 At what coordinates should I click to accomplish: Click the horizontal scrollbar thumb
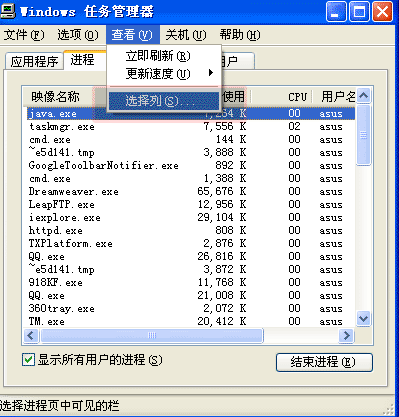click(x=152, y=335)
